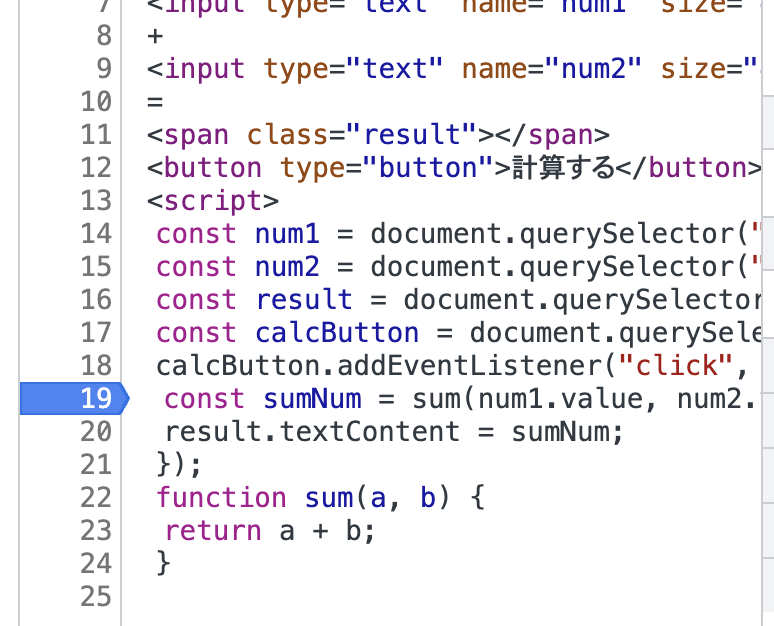Image resolution: width=774 pixels, height=626 pixels.
Task: Click line number 12 in the gutter
Action: pyautogui.click(x=96, y=167)
